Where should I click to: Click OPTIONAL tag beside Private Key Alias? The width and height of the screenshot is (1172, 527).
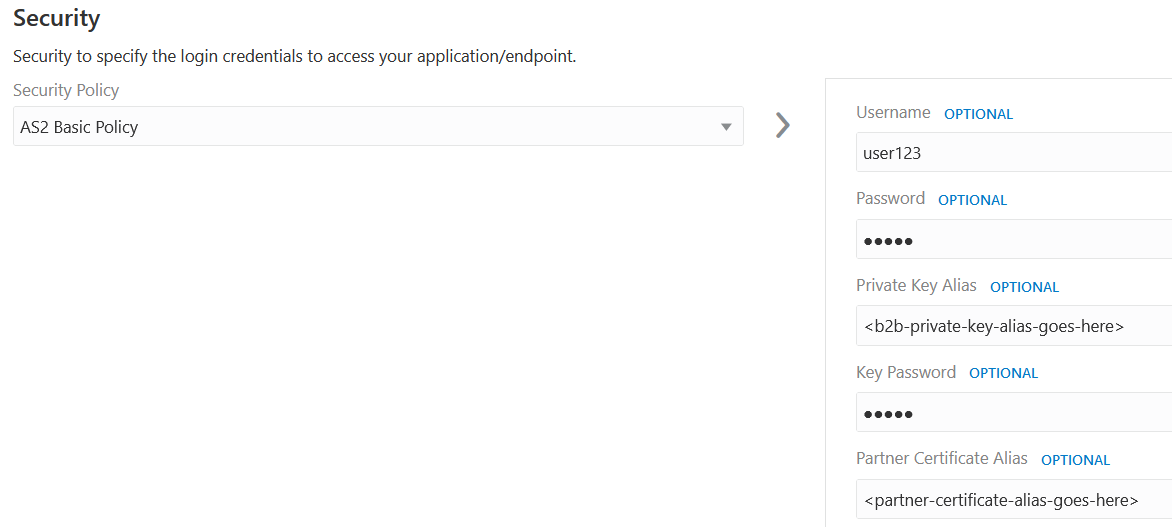point(1024,287)
